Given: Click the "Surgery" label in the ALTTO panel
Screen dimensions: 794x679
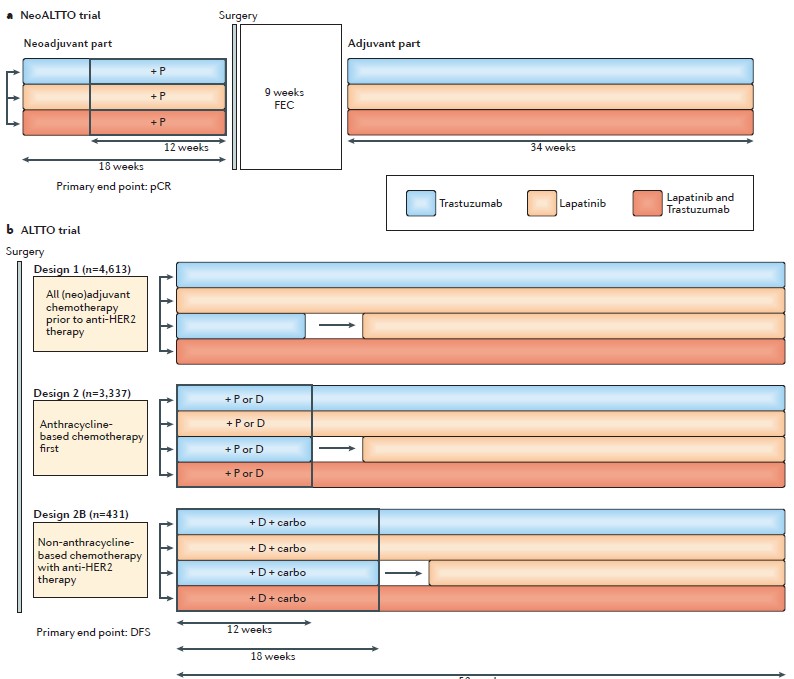Looking at the screenshot, I should [25, 252].
